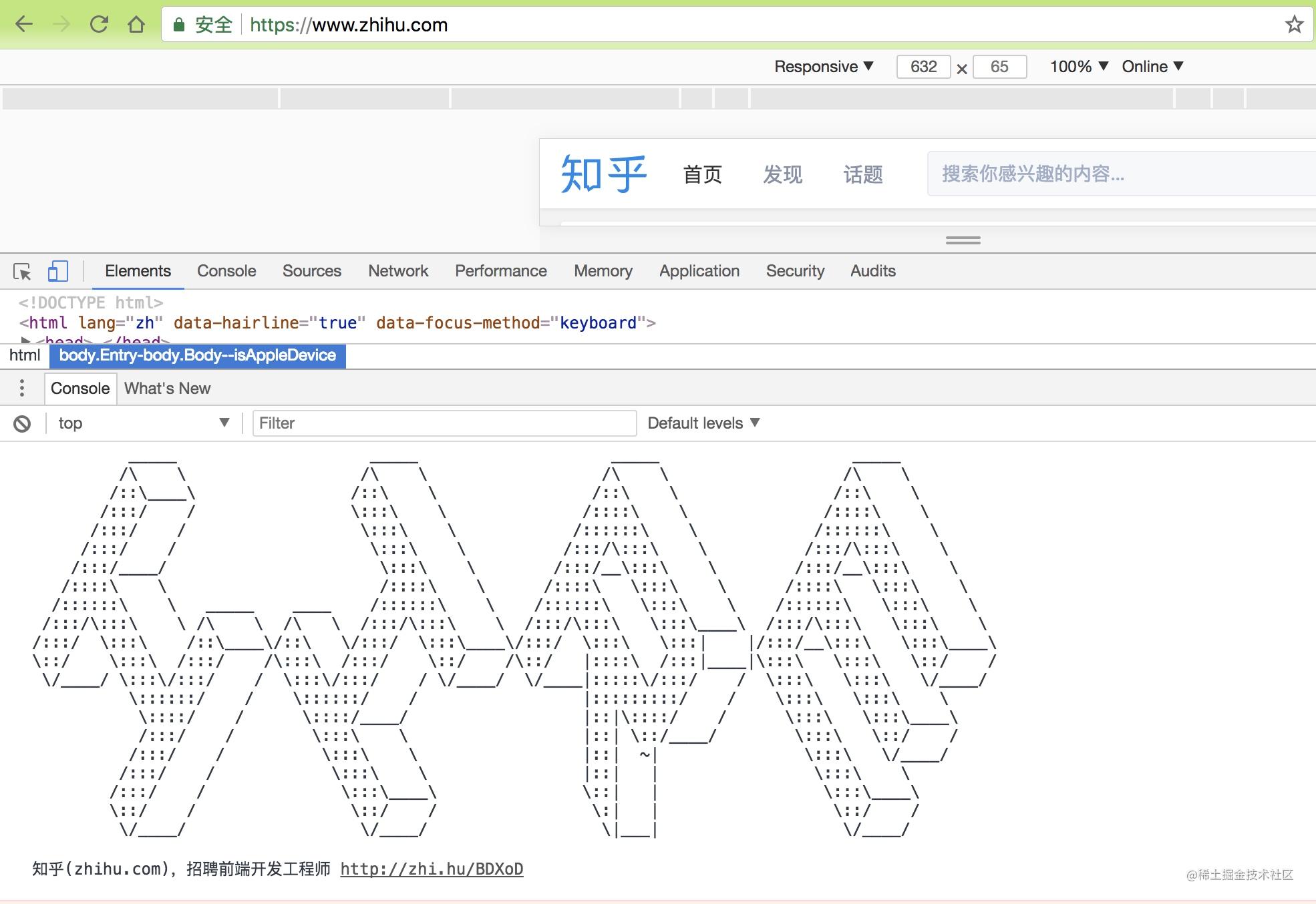Clear the console output

point(23,423)
